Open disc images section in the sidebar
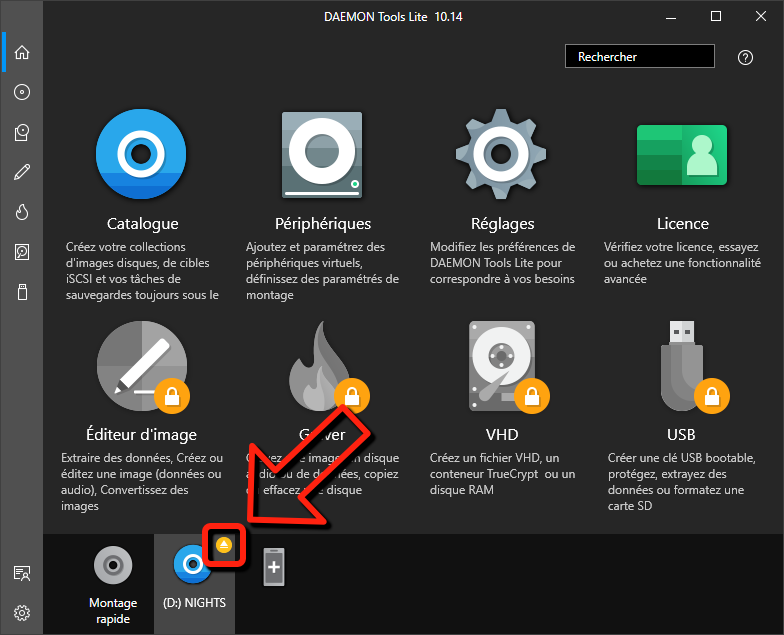Viewport: 784px width, 635px height. pos(21,92)
